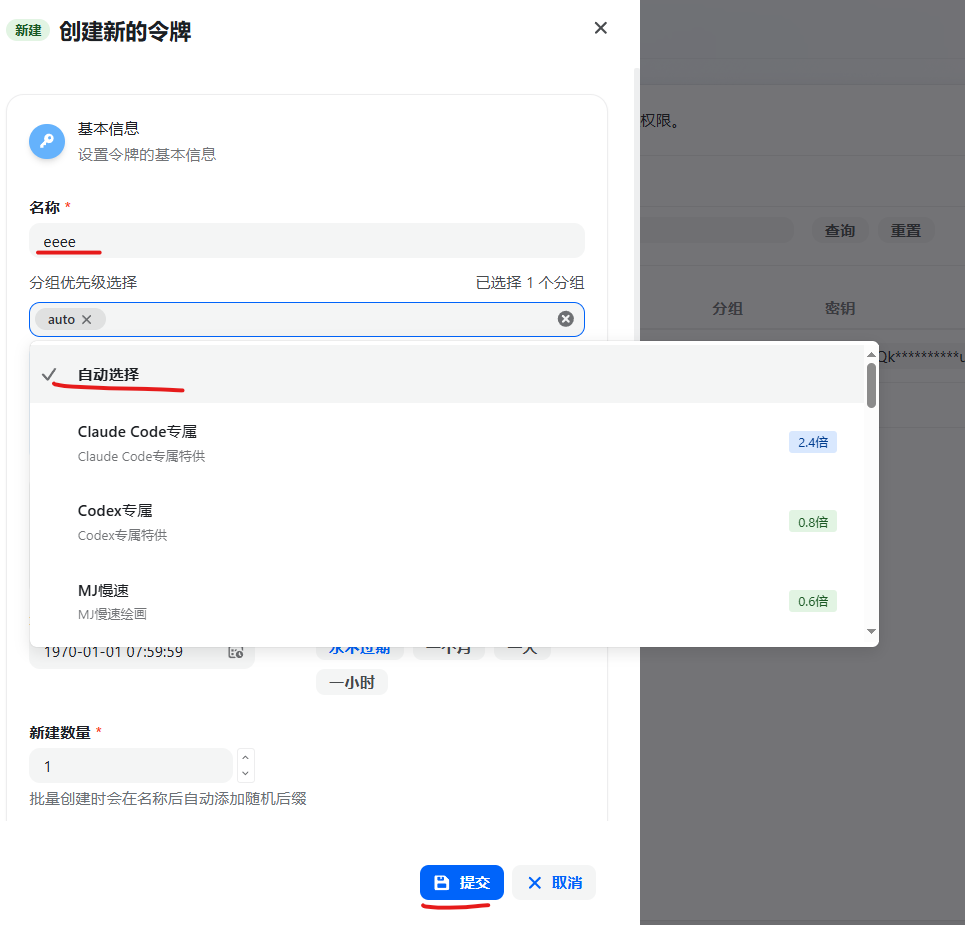Remove the auto chip using its × icon
The height and width of the screenshot is (925, 965).
tap(86, 318)
